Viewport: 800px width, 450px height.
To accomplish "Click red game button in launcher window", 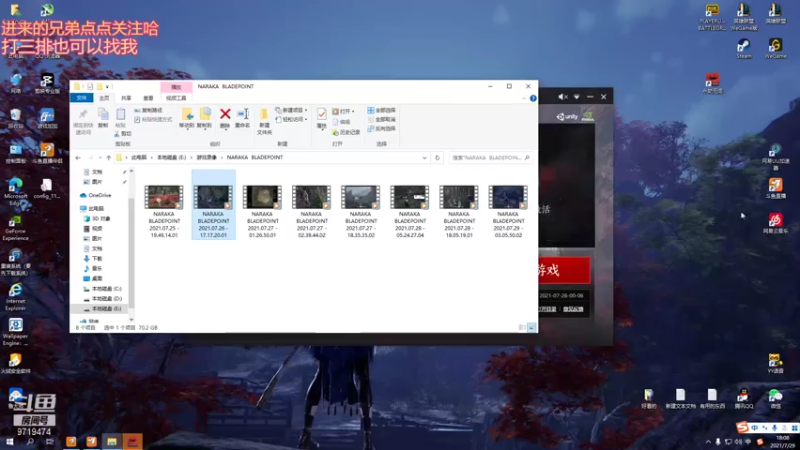I will [564, 270].
